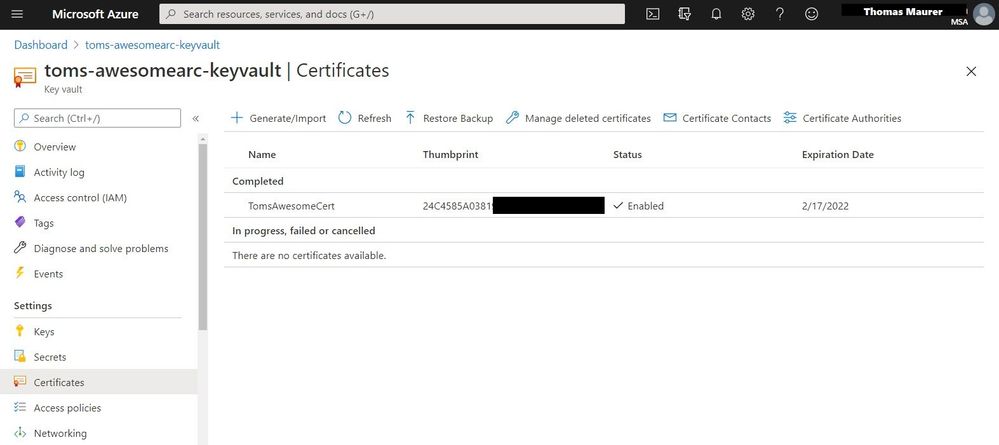Open portal settings gear
The image size is (999, 445).
748,14
